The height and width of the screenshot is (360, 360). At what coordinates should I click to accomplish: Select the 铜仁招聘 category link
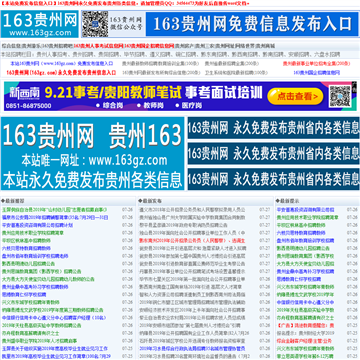tap(185, 54)
